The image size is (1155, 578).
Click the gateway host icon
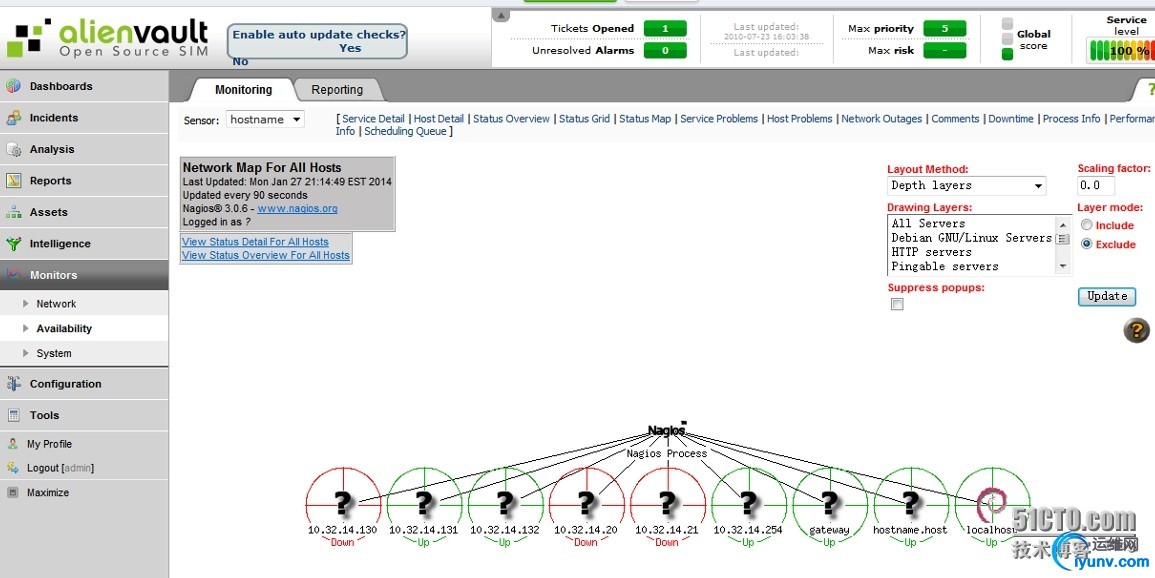tap(829, 503)
